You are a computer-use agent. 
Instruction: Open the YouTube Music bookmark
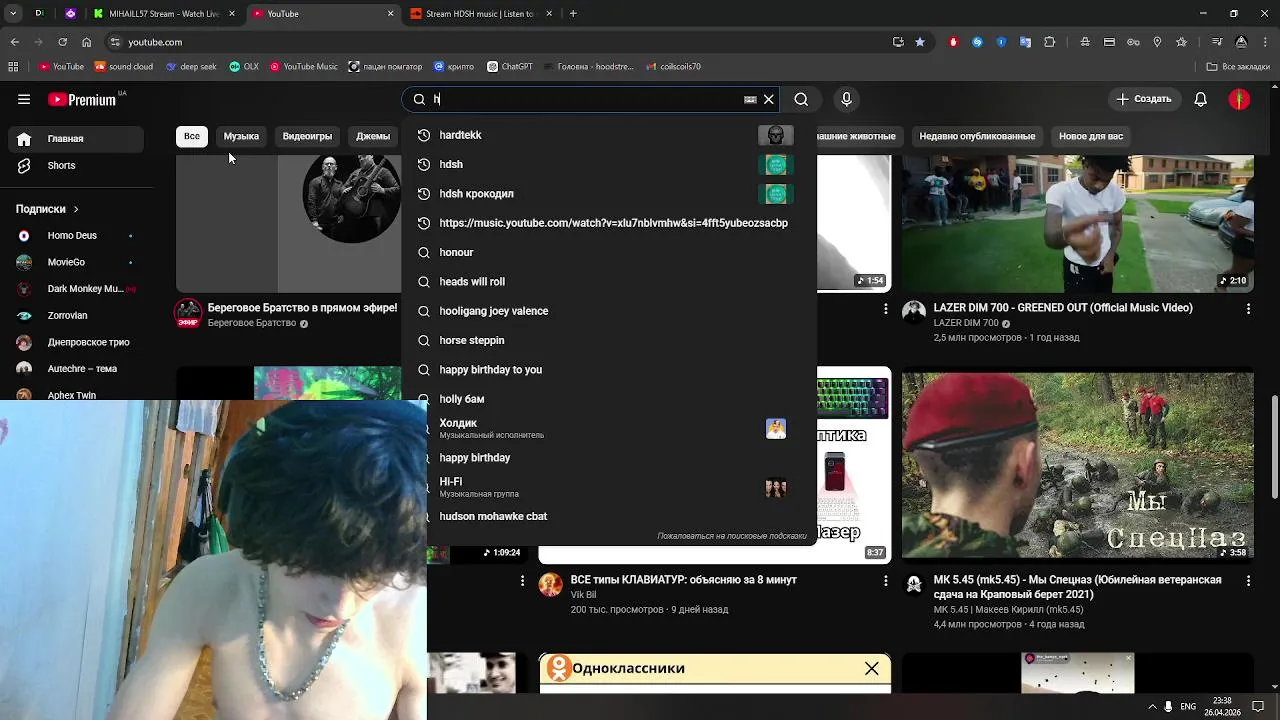point(303,67)
